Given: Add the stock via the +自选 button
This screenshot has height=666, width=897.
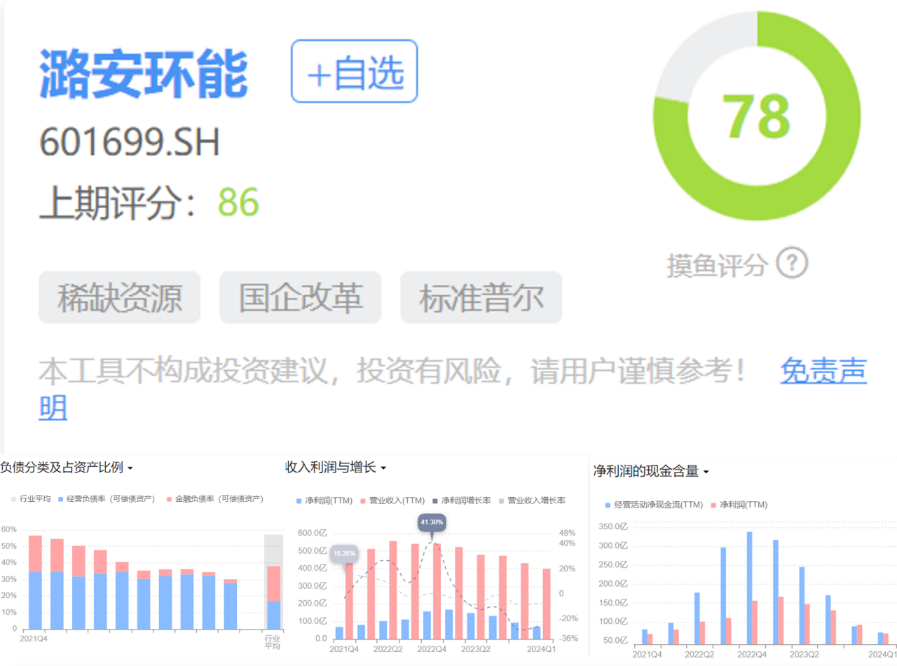Looking at the screenshot, I should point(354,72).
